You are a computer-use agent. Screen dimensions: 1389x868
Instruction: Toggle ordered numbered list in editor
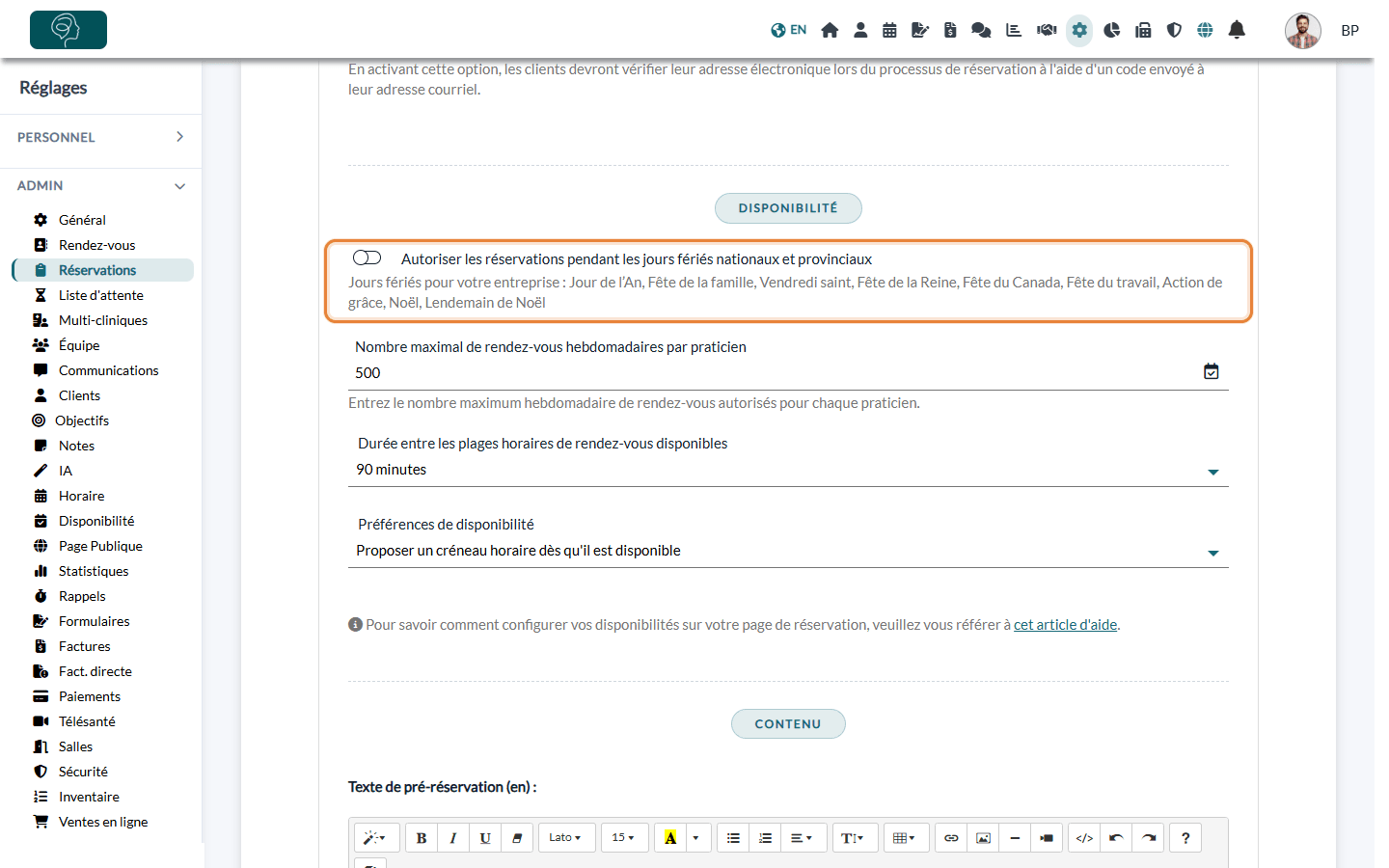coord(765,837)
